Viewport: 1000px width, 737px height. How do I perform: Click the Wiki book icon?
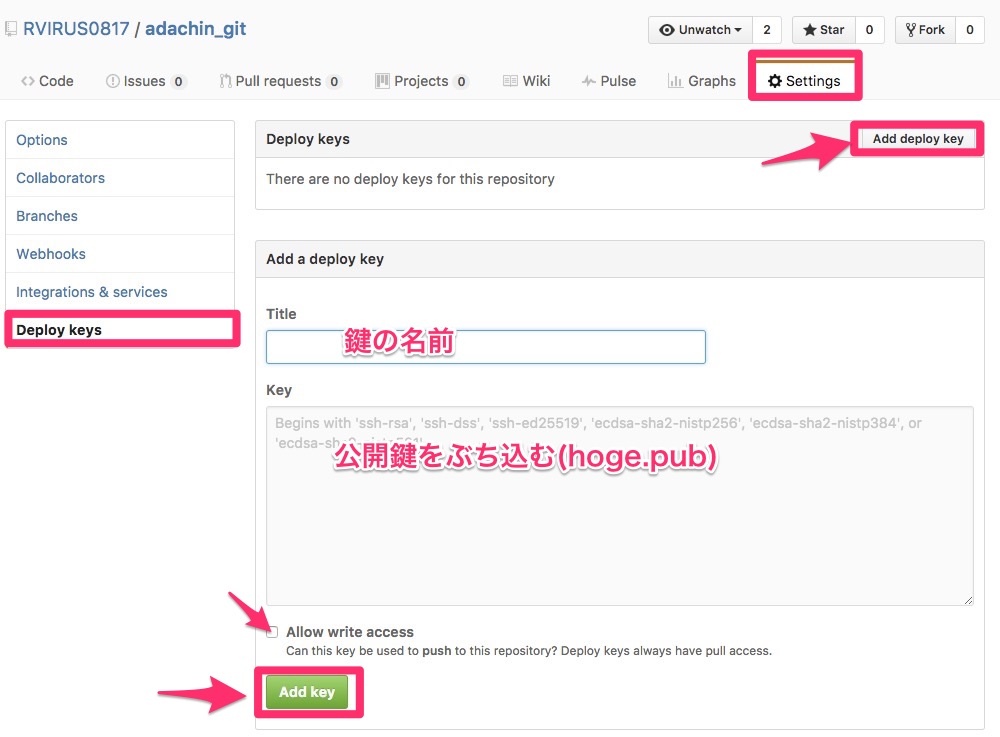510,81
